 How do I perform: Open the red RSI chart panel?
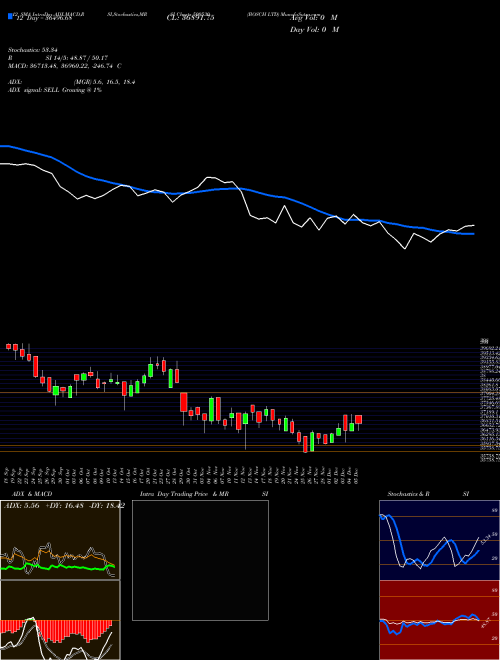click(x=439, y=620)
